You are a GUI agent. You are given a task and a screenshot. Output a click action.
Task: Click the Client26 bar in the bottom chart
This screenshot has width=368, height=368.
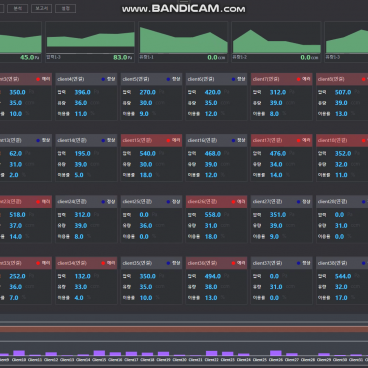click(x=276, y=353)
